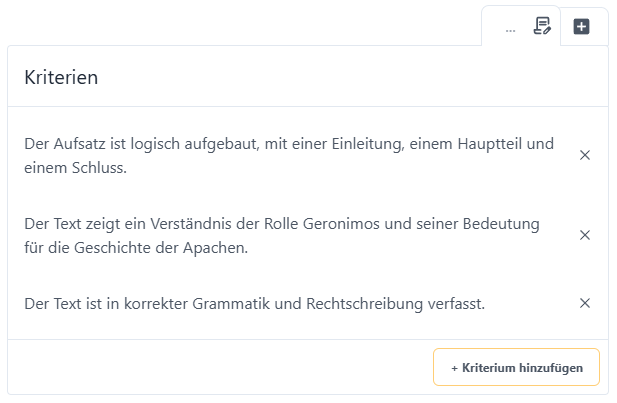Screen dimensions: 617x403
Task: Add a new criterion to the list
Action: pos(516,367)
